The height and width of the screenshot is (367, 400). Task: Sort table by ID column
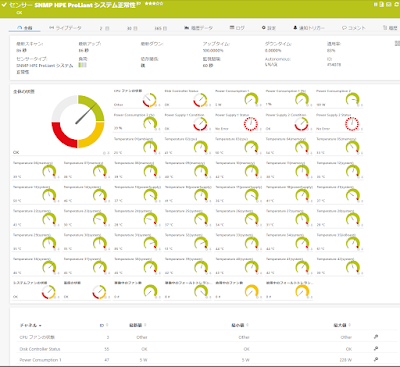pos(104,325)
